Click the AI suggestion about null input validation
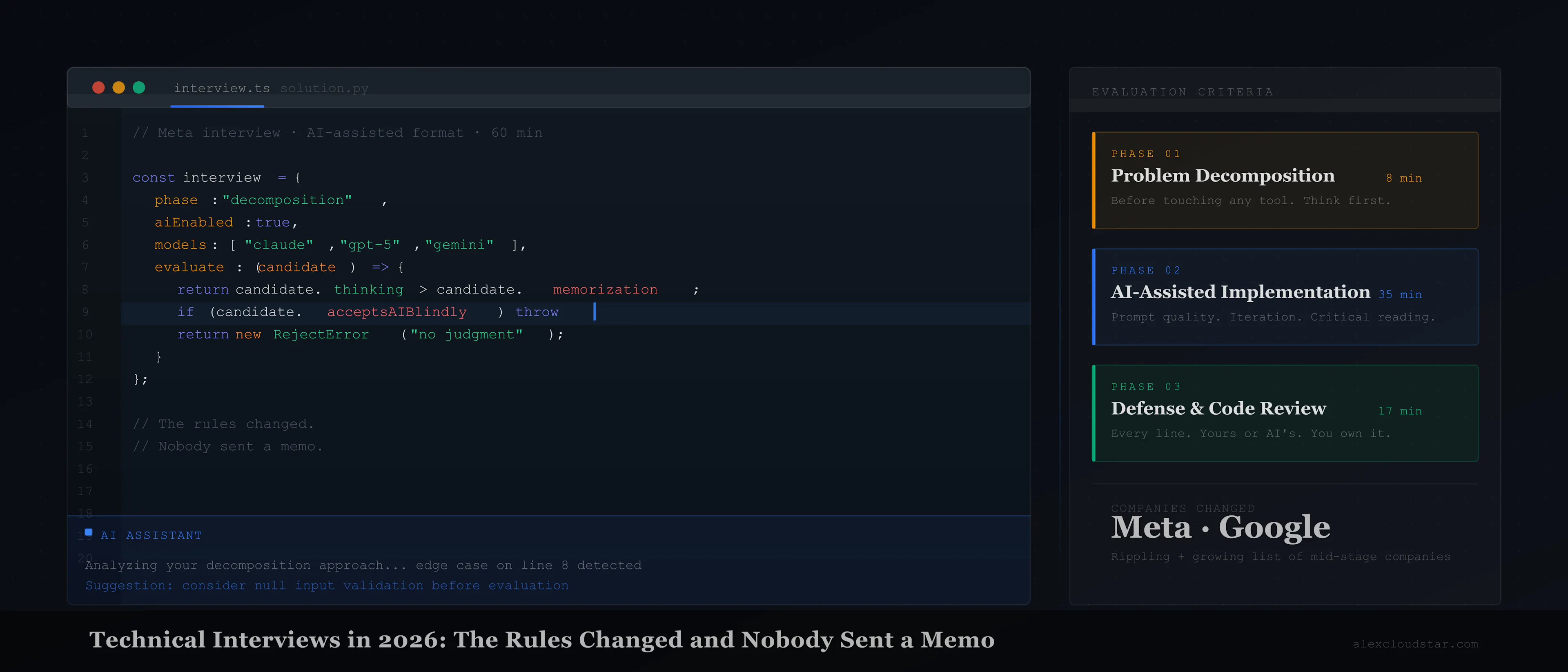The image size is (1568, 672). 327,585
